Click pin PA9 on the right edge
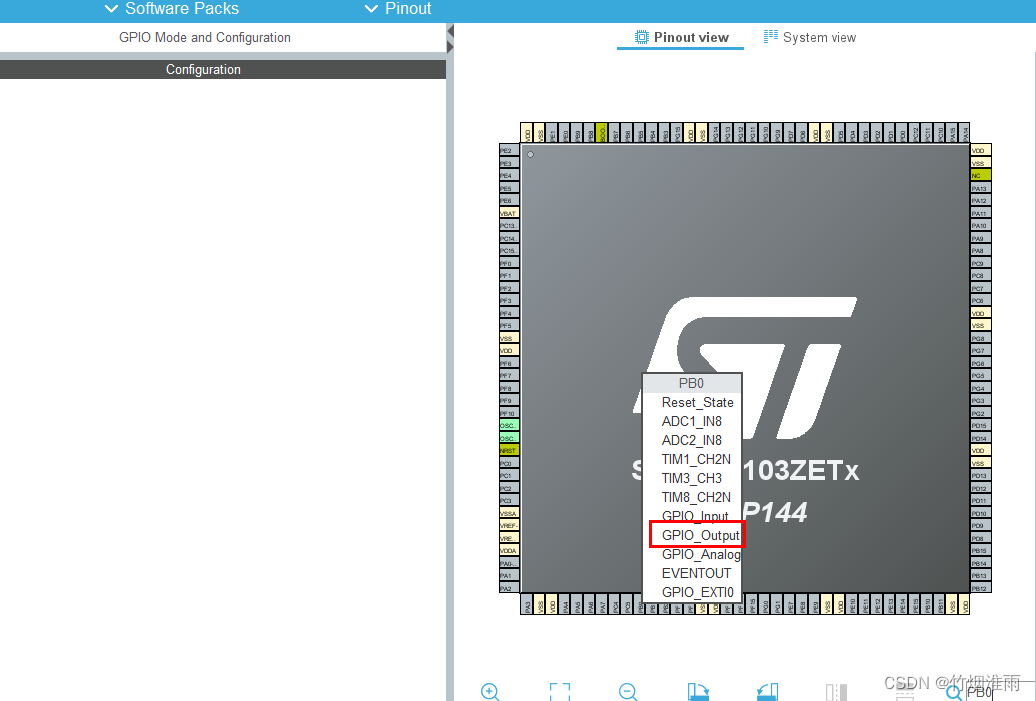The height and width of the screenshot is (701, 1036). click(x=980, y=239)
